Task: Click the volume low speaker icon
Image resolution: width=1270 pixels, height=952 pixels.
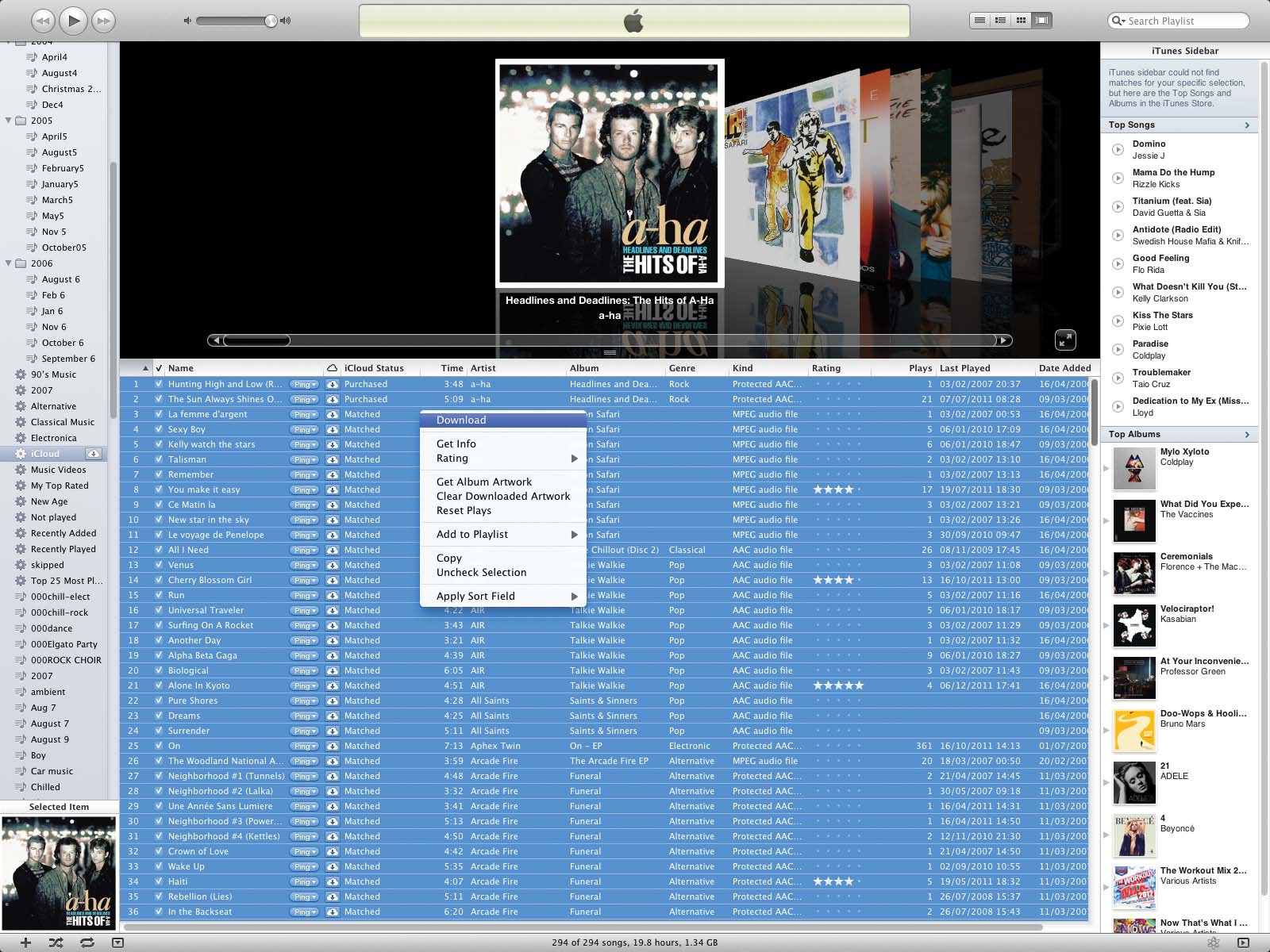Action: (x=187, y=21)
